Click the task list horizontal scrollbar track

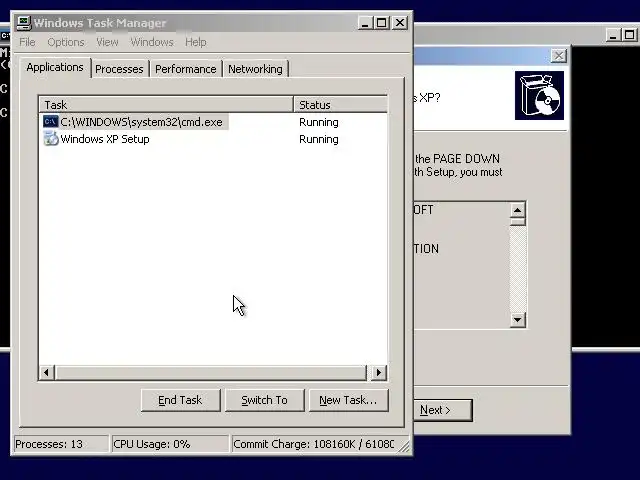coord(211,372)
